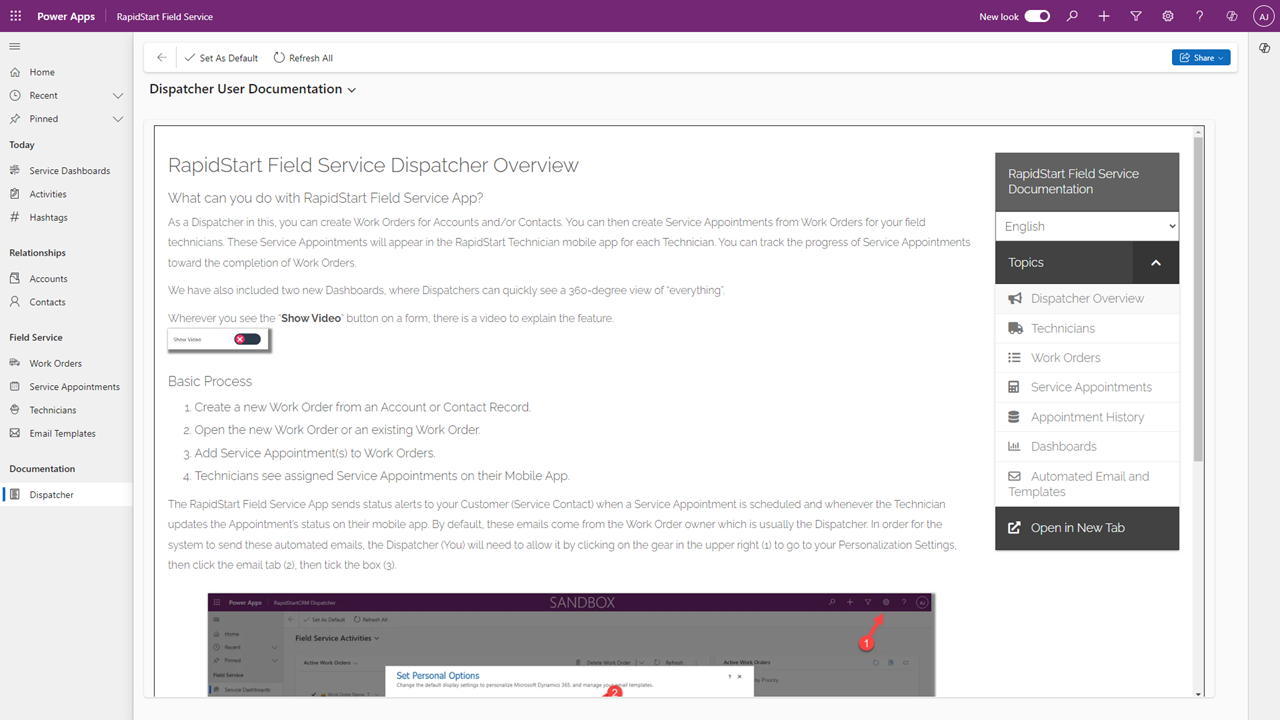Collapse the site map hamburger menu
The width and height of the screenshot is (1280, 720).
15,47
